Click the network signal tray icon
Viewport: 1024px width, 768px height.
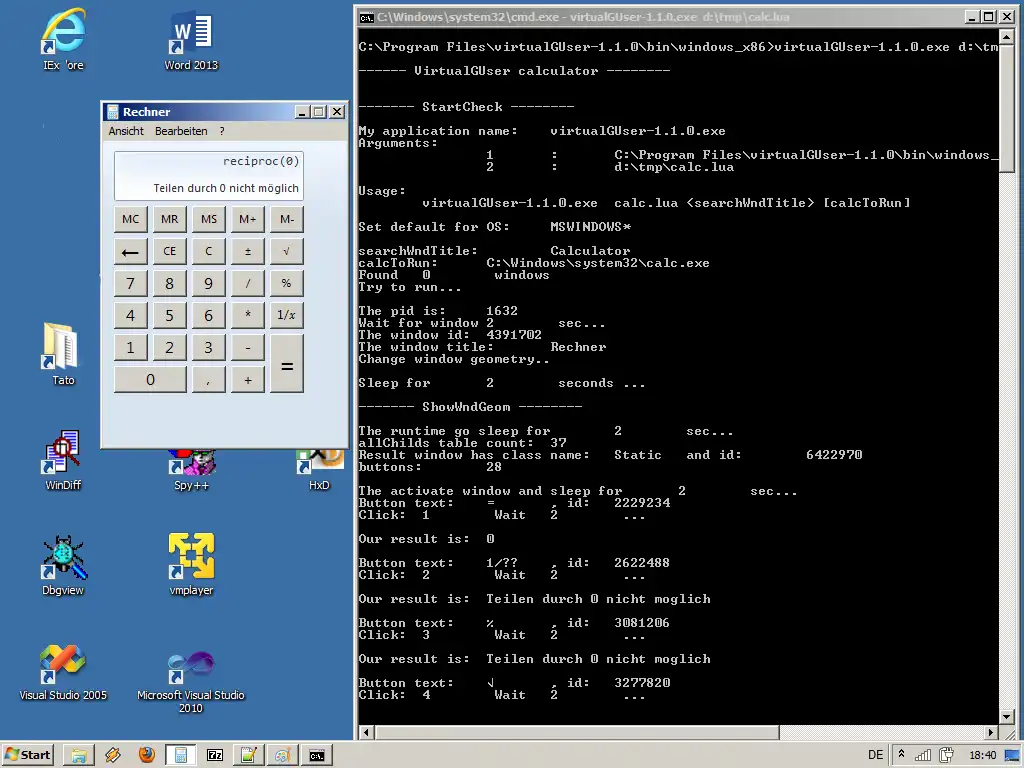[x=923, y=756]
